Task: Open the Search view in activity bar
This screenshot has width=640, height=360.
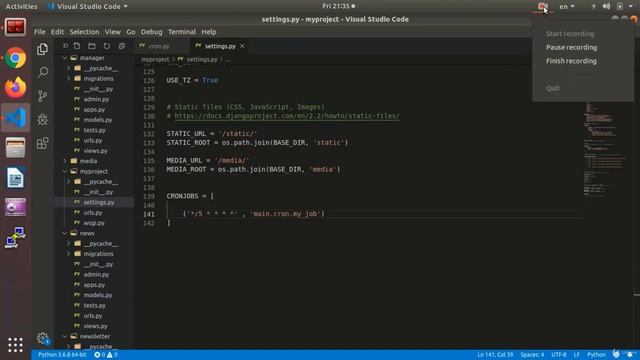Action: coord(42,73)
